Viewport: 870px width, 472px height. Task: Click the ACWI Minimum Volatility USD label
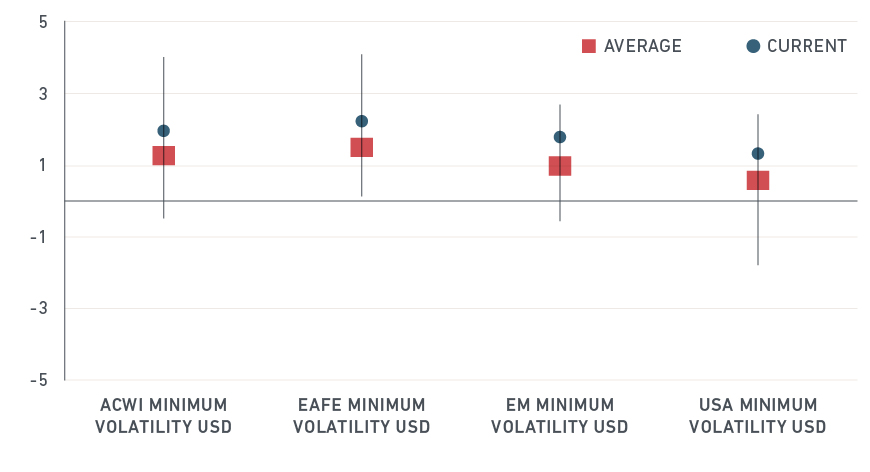pyautogui.click(x=164, y=416)
